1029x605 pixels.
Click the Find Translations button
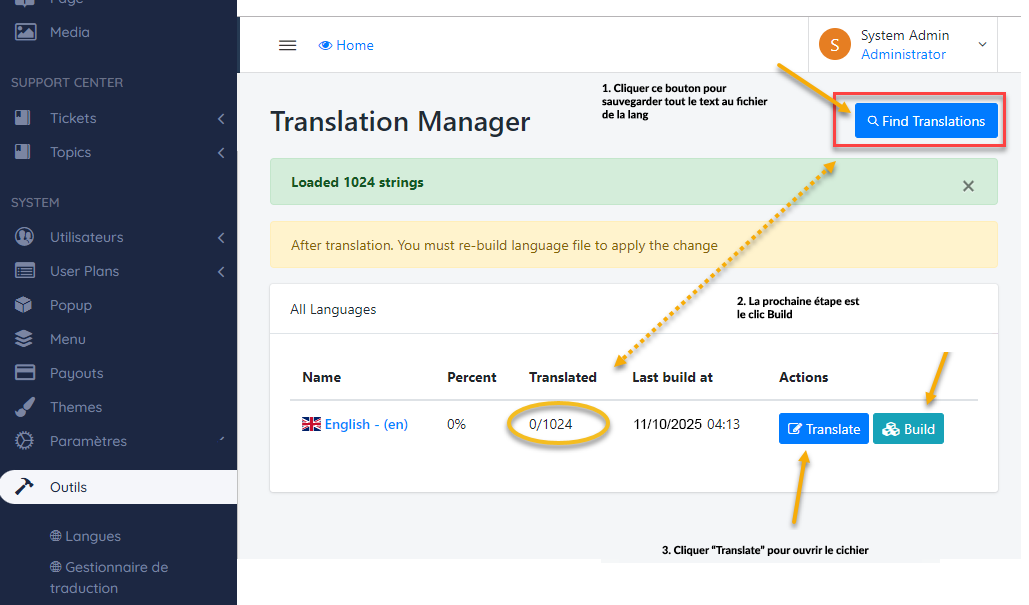926,121
